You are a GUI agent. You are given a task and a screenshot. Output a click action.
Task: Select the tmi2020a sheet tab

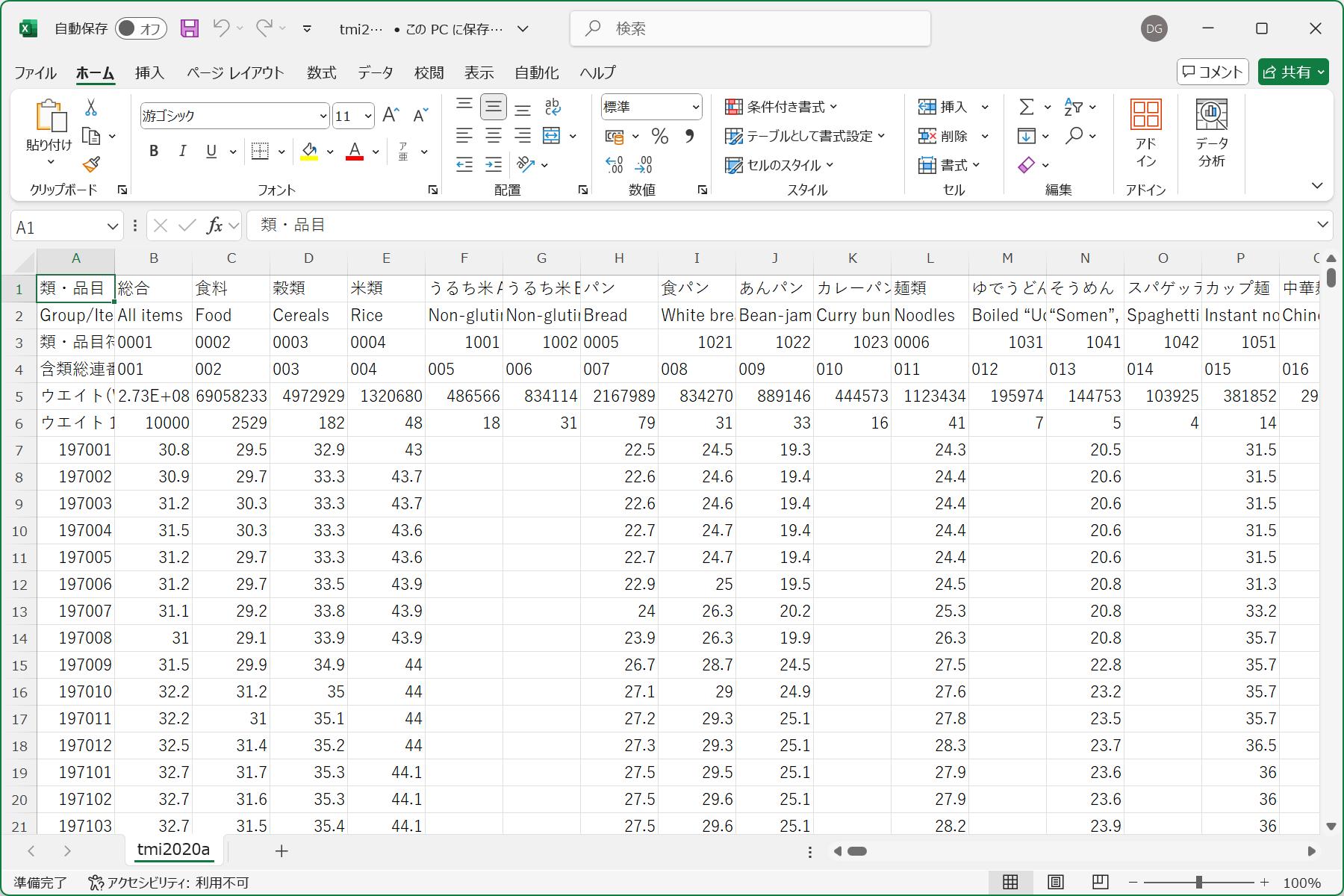coord(174,850)
